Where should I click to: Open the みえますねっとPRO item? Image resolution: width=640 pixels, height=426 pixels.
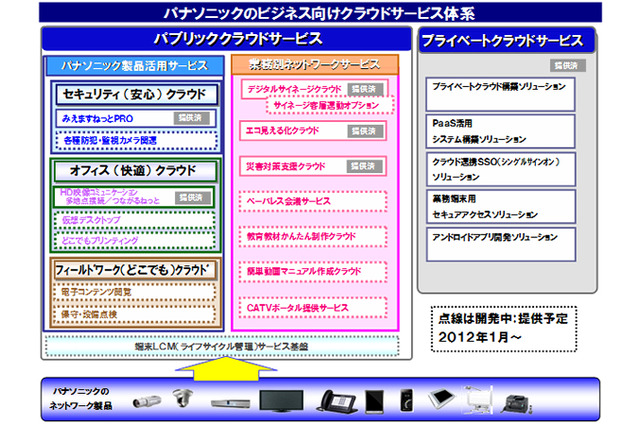(135, 119)
